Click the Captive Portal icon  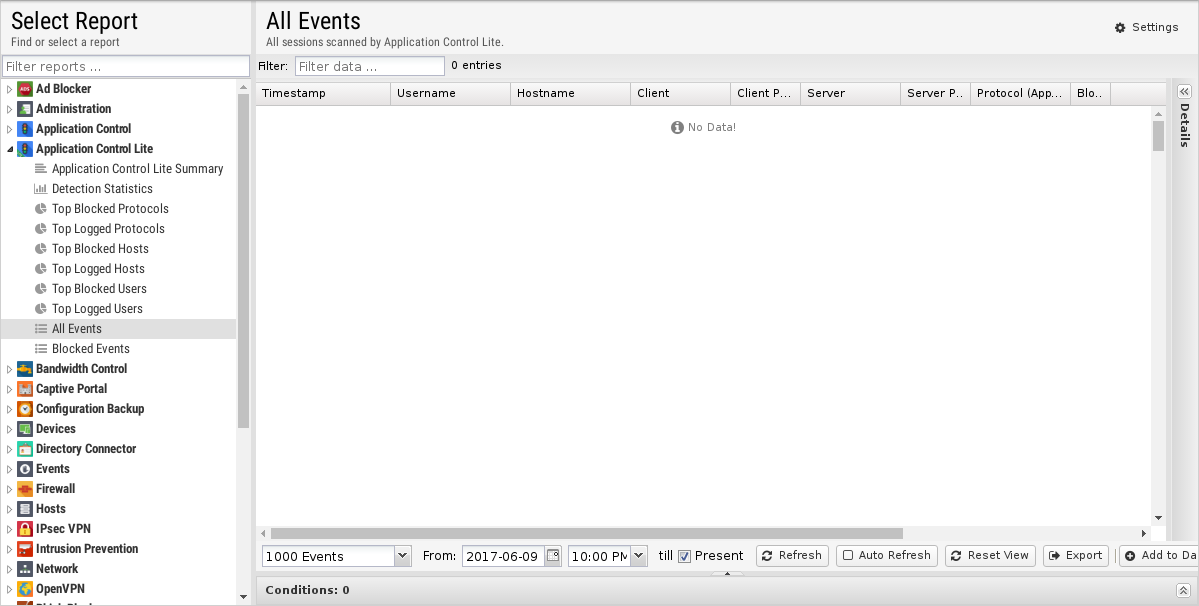tap(25, 388)
